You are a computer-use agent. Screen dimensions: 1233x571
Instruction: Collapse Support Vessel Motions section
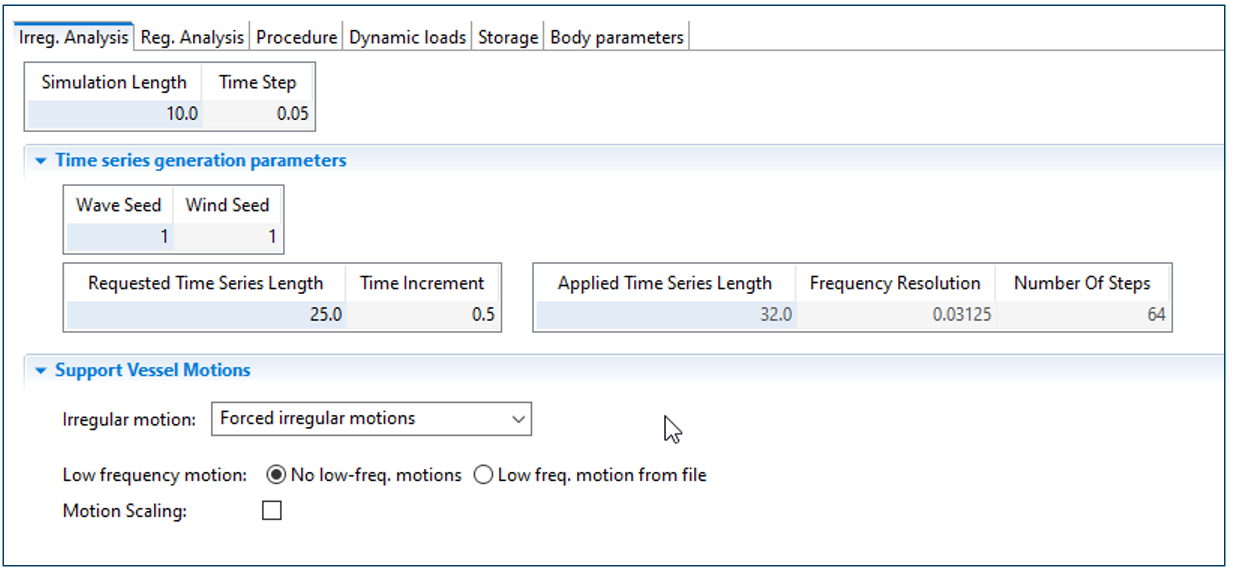(x=41, y=370)
